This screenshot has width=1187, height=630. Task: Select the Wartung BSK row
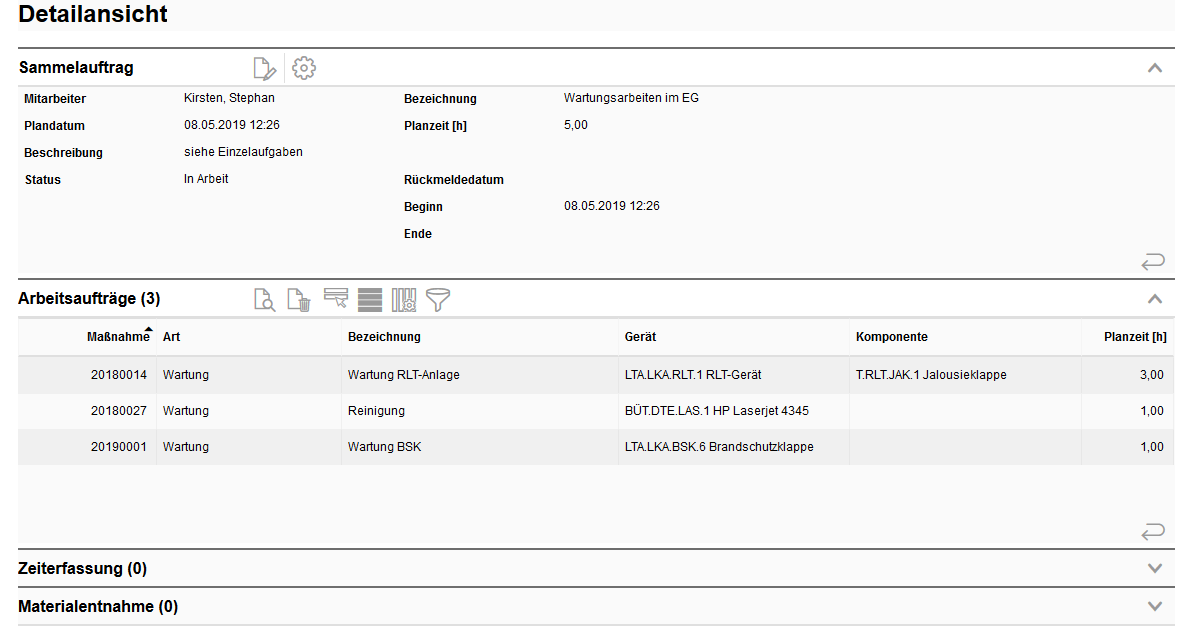pyautogui.click(x=384, y=447)
